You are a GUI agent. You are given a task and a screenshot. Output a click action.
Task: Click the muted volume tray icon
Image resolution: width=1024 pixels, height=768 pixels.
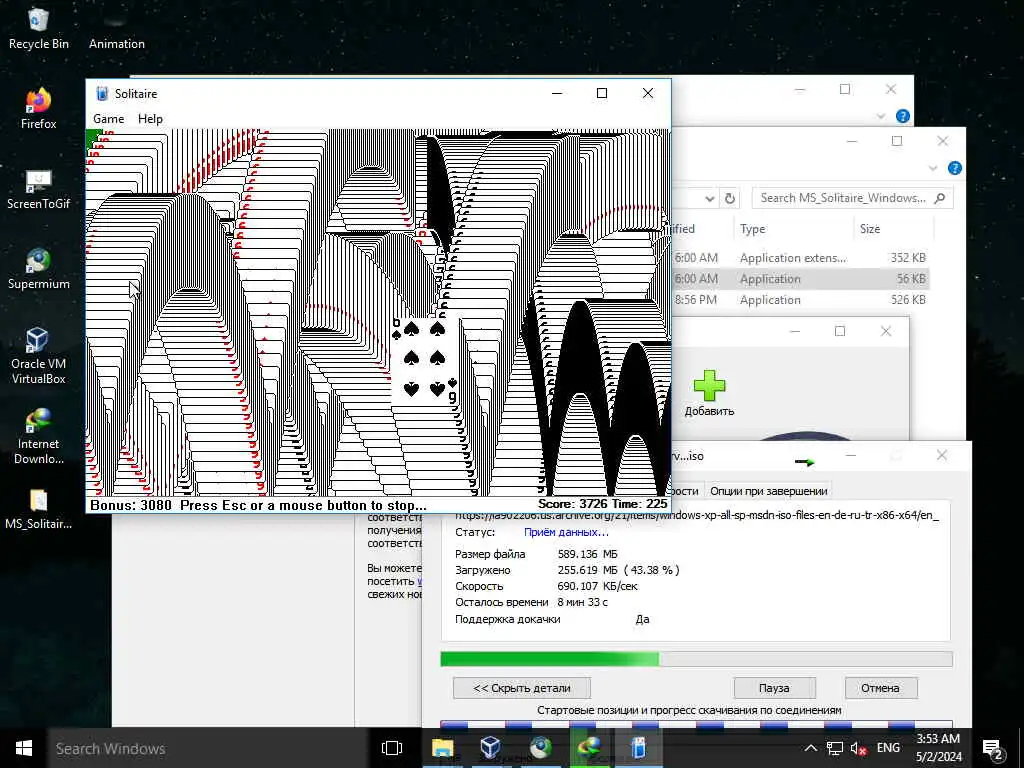(x=858, y=748)
